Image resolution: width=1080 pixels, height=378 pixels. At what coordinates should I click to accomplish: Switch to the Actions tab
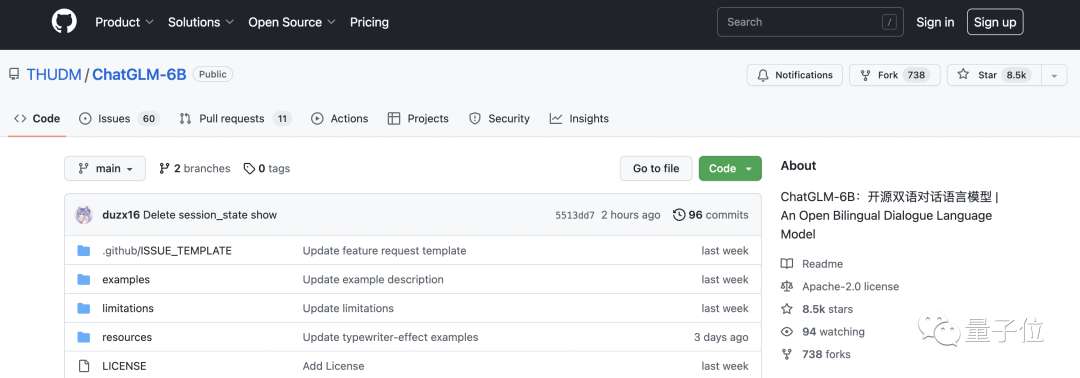(x=340, y=118)
